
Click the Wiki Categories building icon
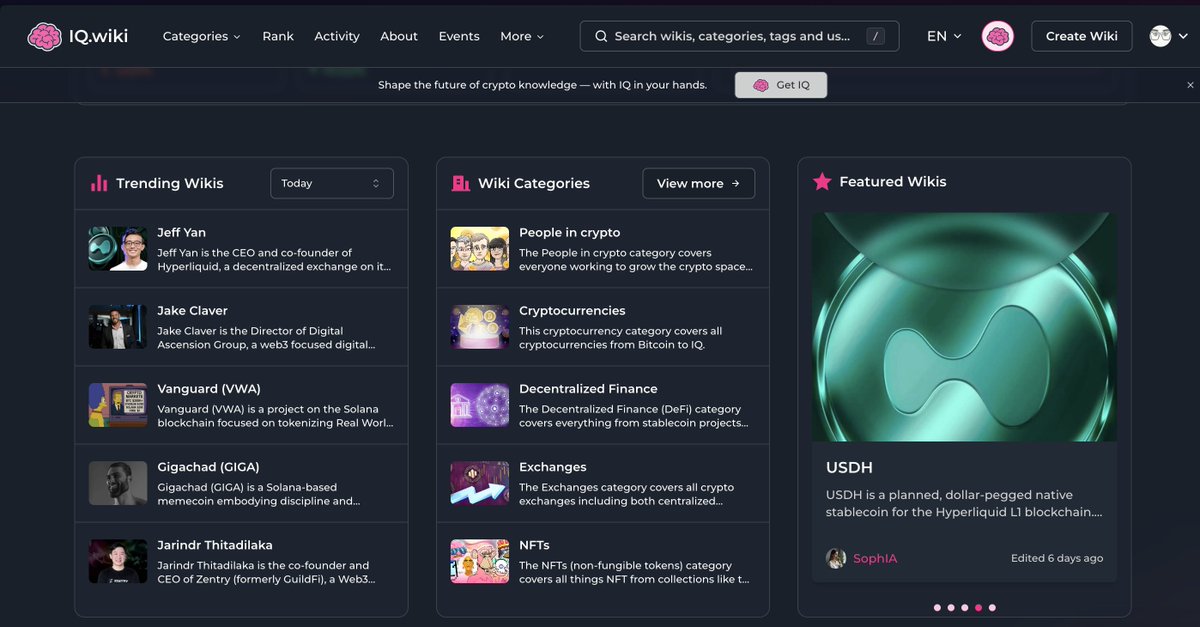[x=461, y=183]
